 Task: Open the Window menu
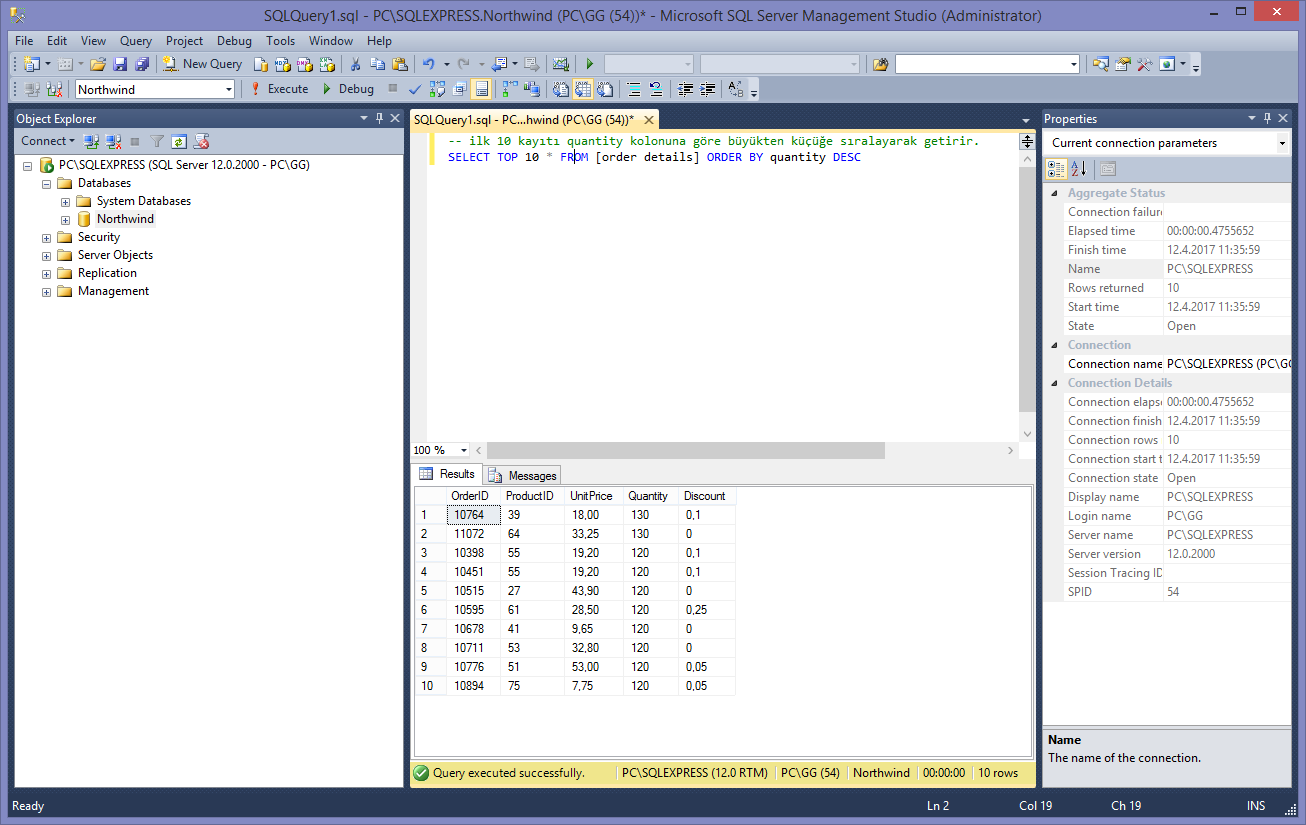[x=330, y=41]
